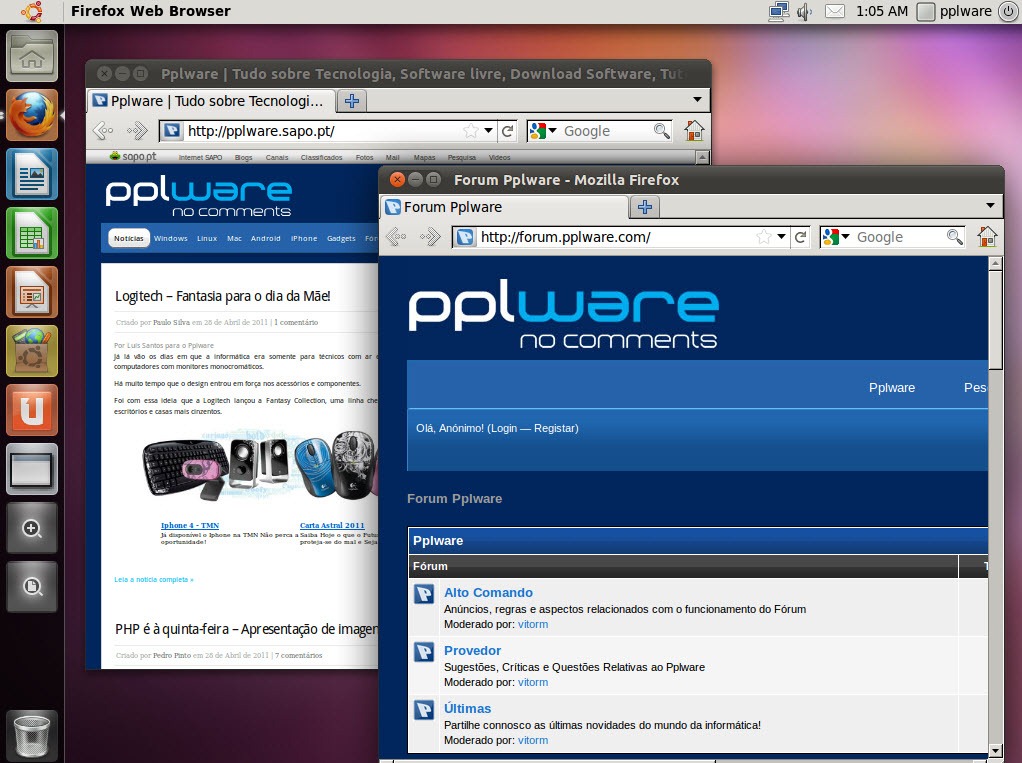Open the Files and Folders lens icon
This screenshot has width=1022, height=763.
(32, 587)
